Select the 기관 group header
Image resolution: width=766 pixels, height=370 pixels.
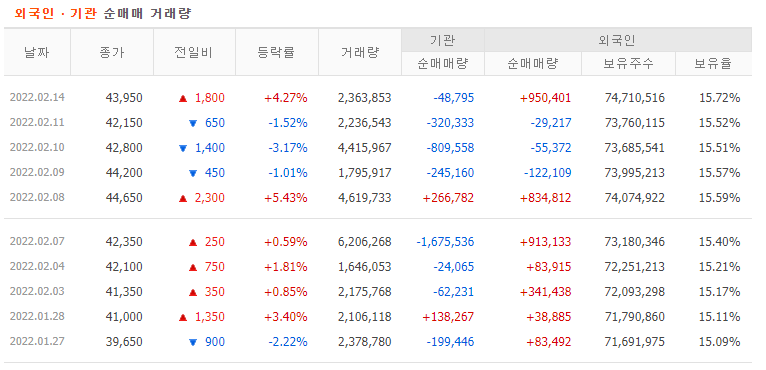click(x=443, y=40)
